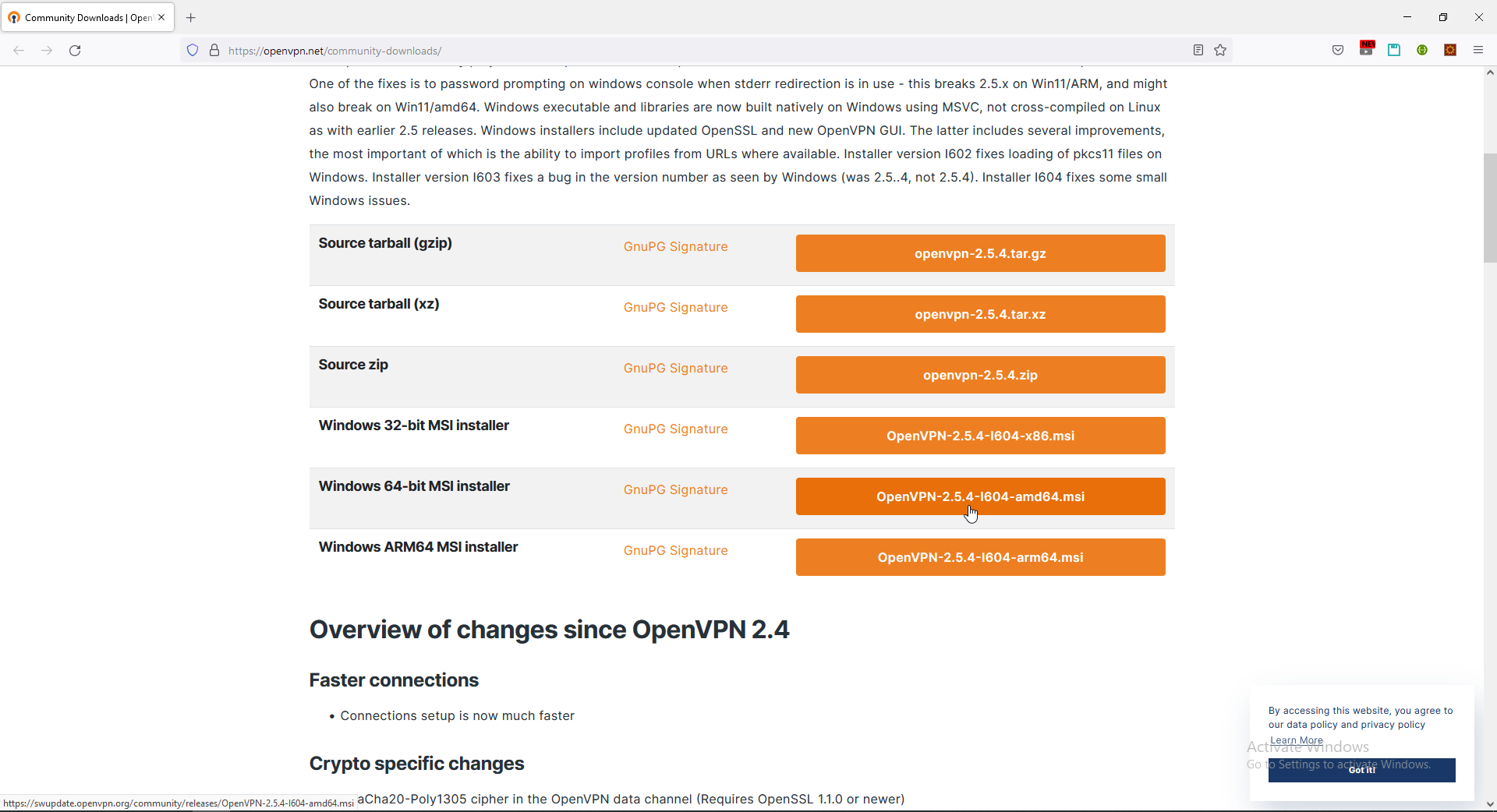Image resolution: width=1497 pixels, height=812 pixels.
Task: Click the 'Overview of changes since OpenVPN 2.4' heading
Action: click(549, 630)
